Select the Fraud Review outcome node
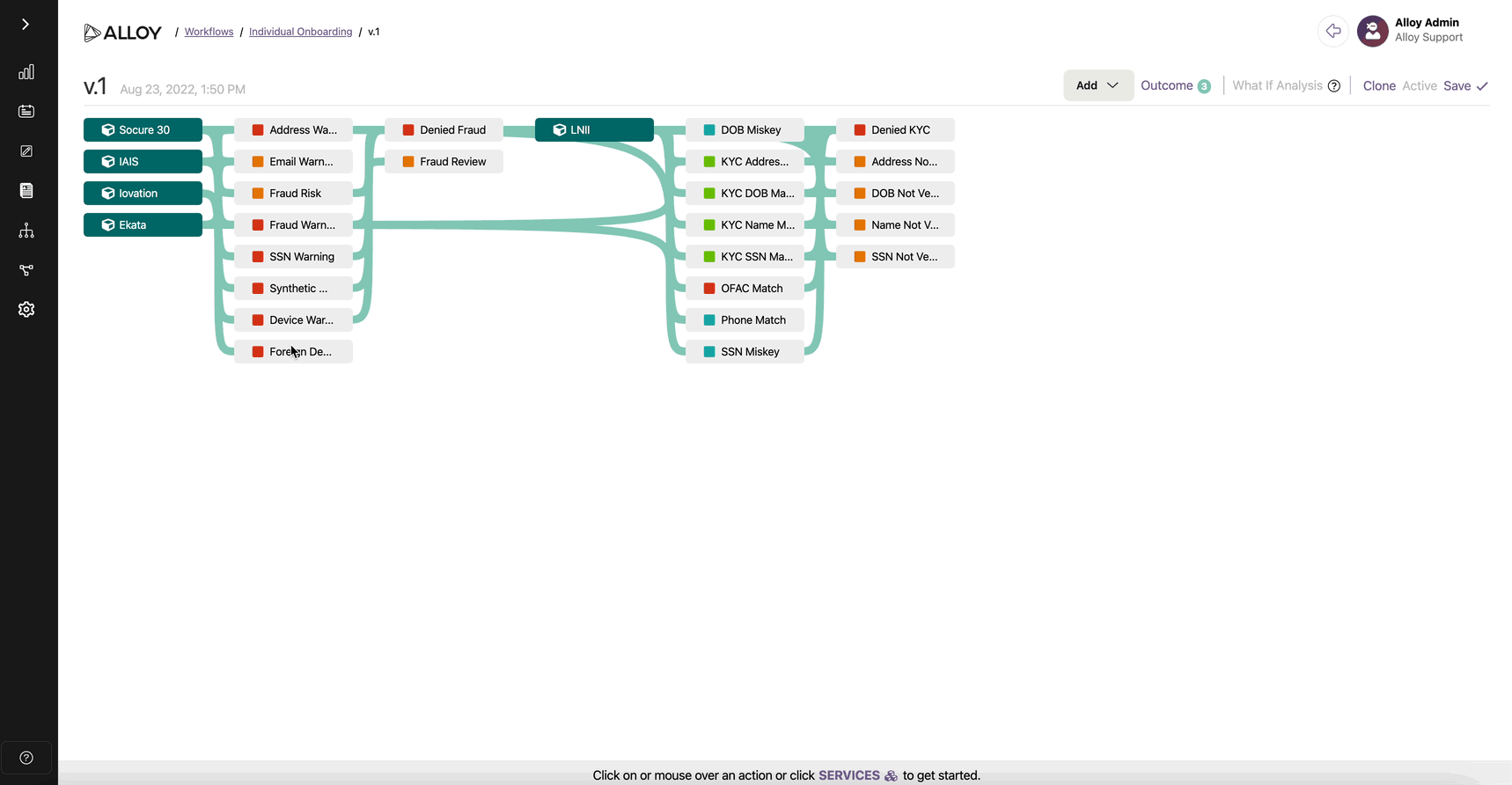 pyautogui.click(x=444, y=161)
